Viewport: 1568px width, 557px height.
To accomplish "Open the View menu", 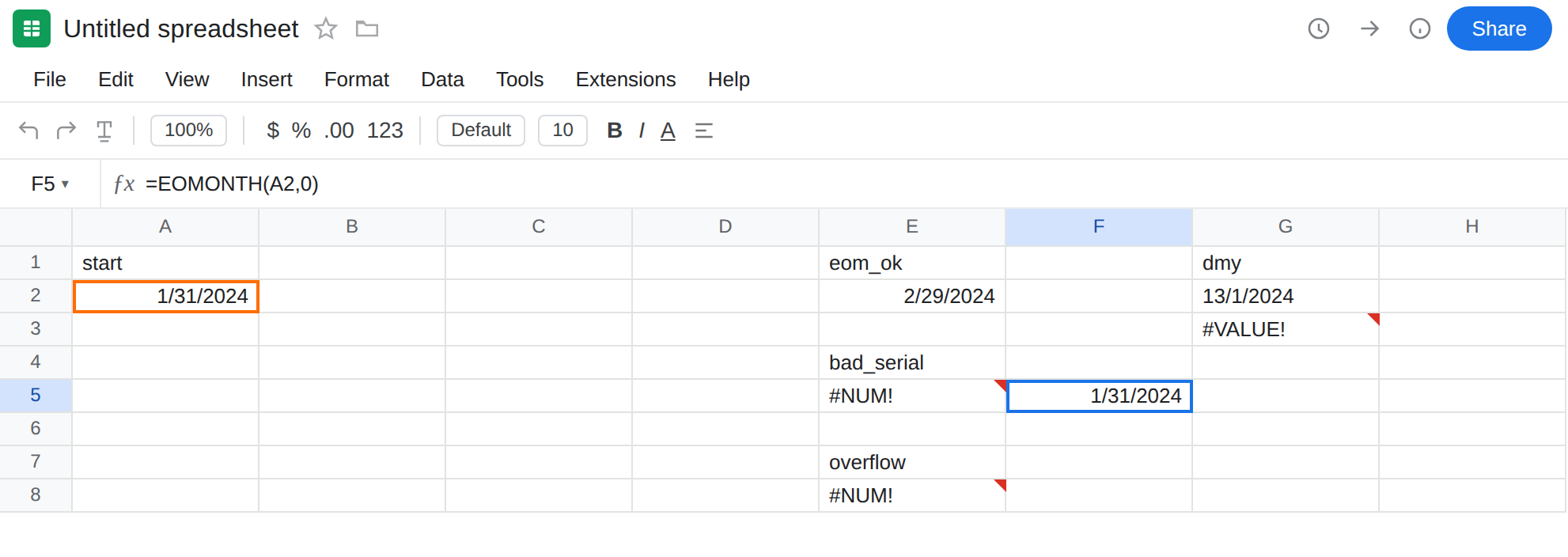I will (x=187, y=79).
